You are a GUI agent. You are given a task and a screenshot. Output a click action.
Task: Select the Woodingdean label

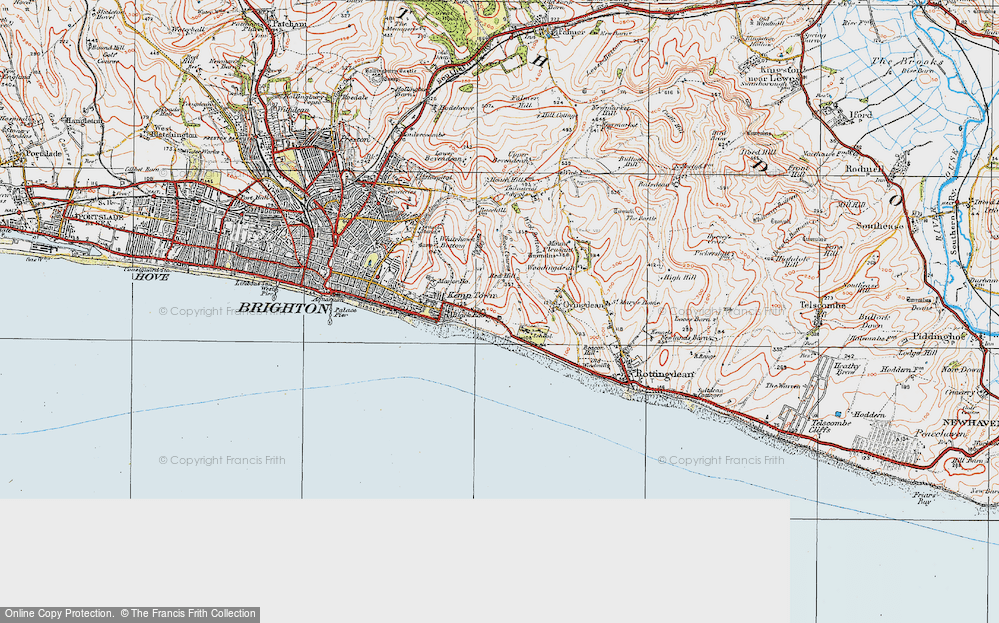(551, 268)
